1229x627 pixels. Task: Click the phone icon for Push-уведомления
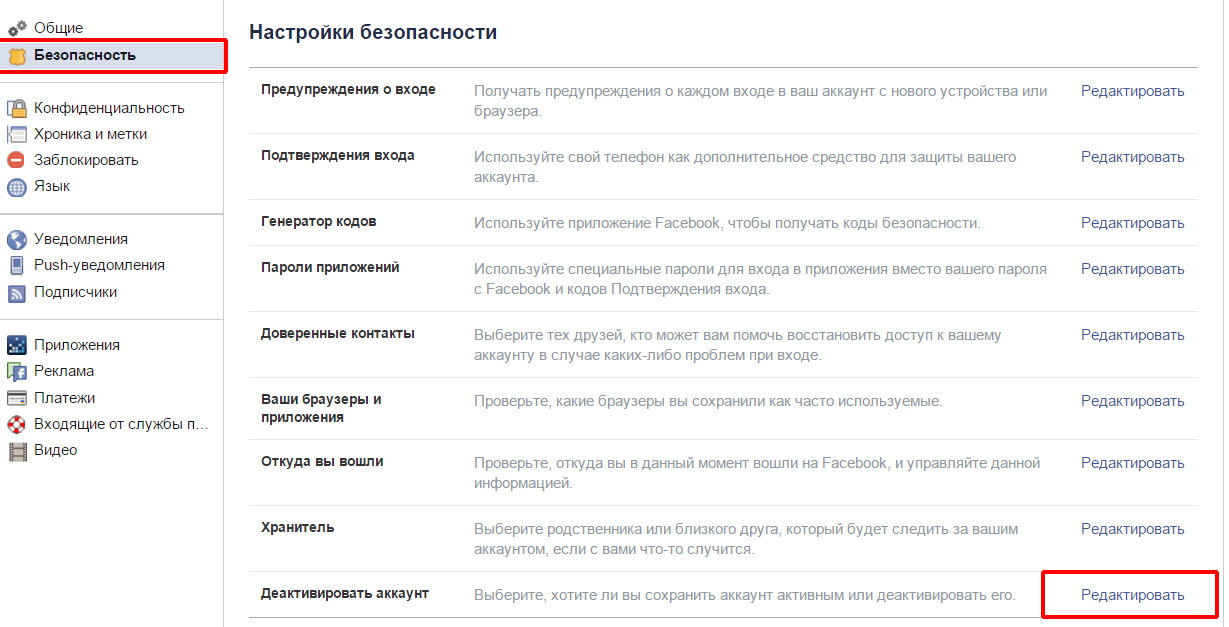point(17,265)
